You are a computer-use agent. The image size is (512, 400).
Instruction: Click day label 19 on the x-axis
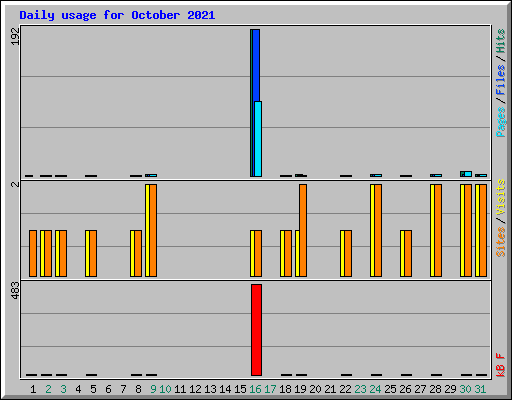[300, 389]
